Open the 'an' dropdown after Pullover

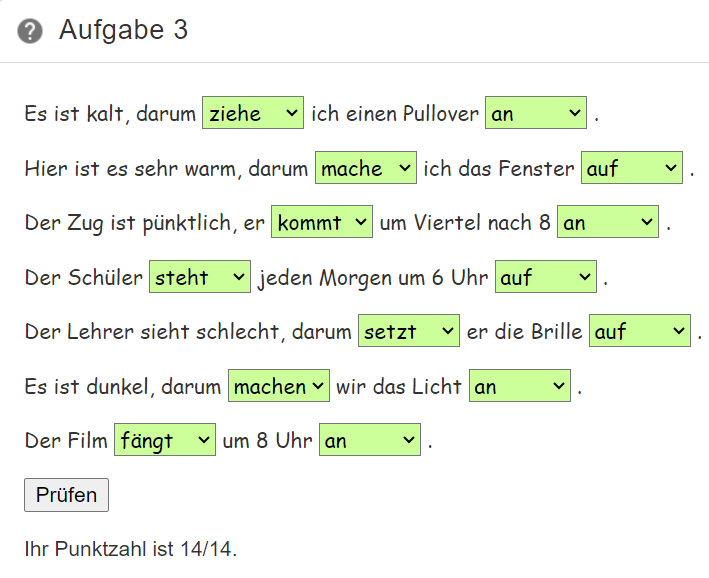[536, 113]
